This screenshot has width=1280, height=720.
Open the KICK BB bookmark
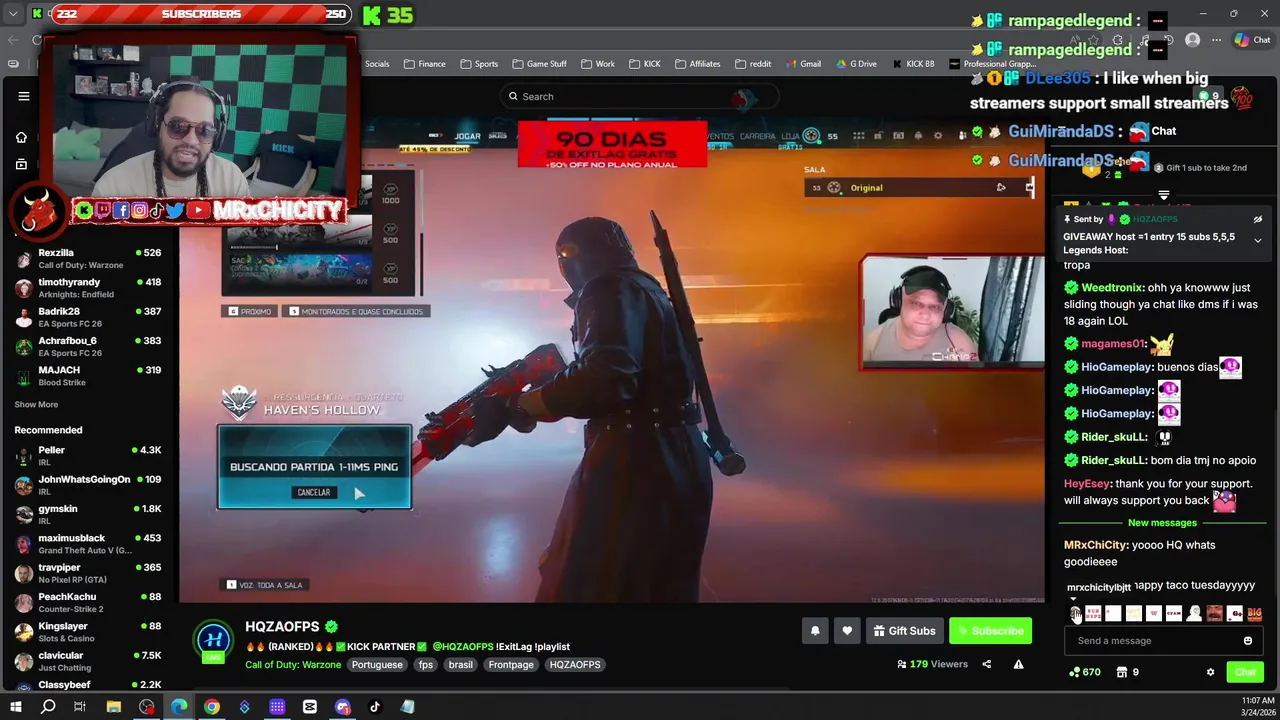click(913, 64)
